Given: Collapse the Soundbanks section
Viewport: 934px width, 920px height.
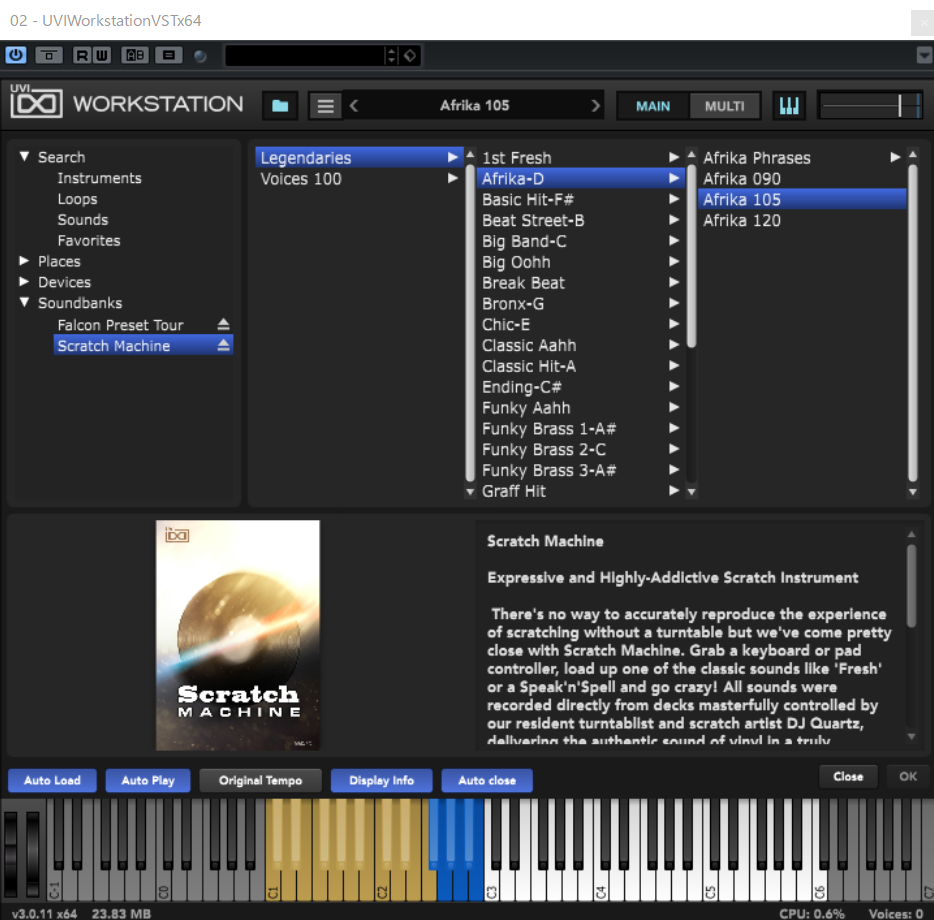Looking at the screenshot, I should [24, 303].
